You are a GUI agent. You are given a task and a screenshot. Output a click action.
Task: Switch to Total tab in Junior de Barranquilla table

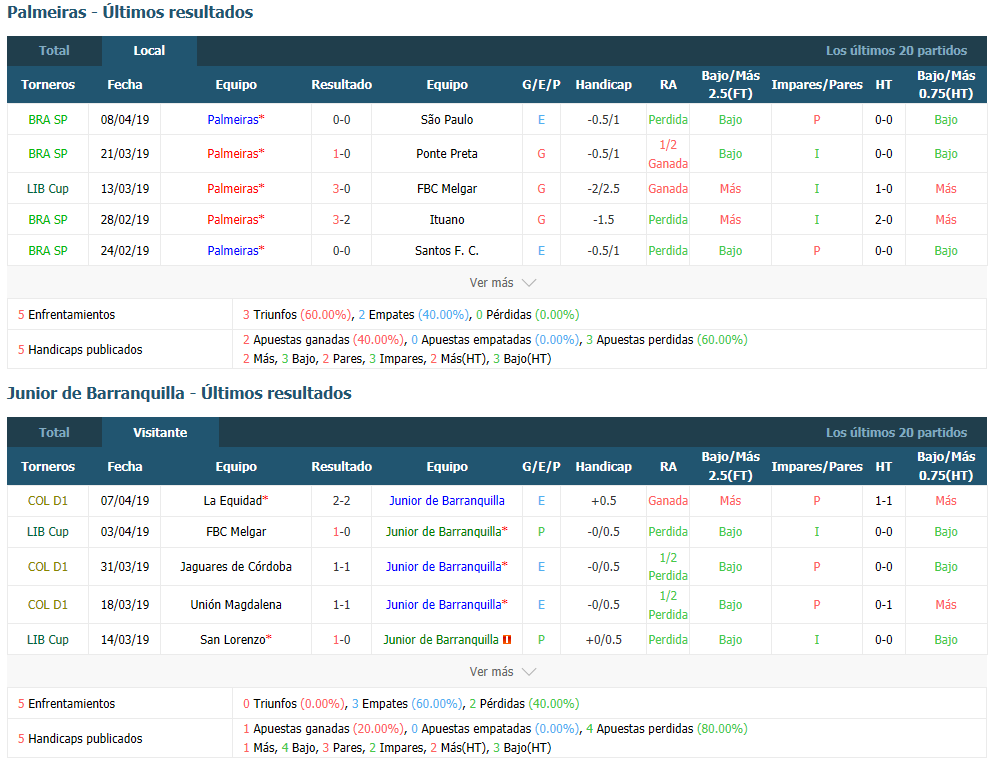click(x=54, y=433)
